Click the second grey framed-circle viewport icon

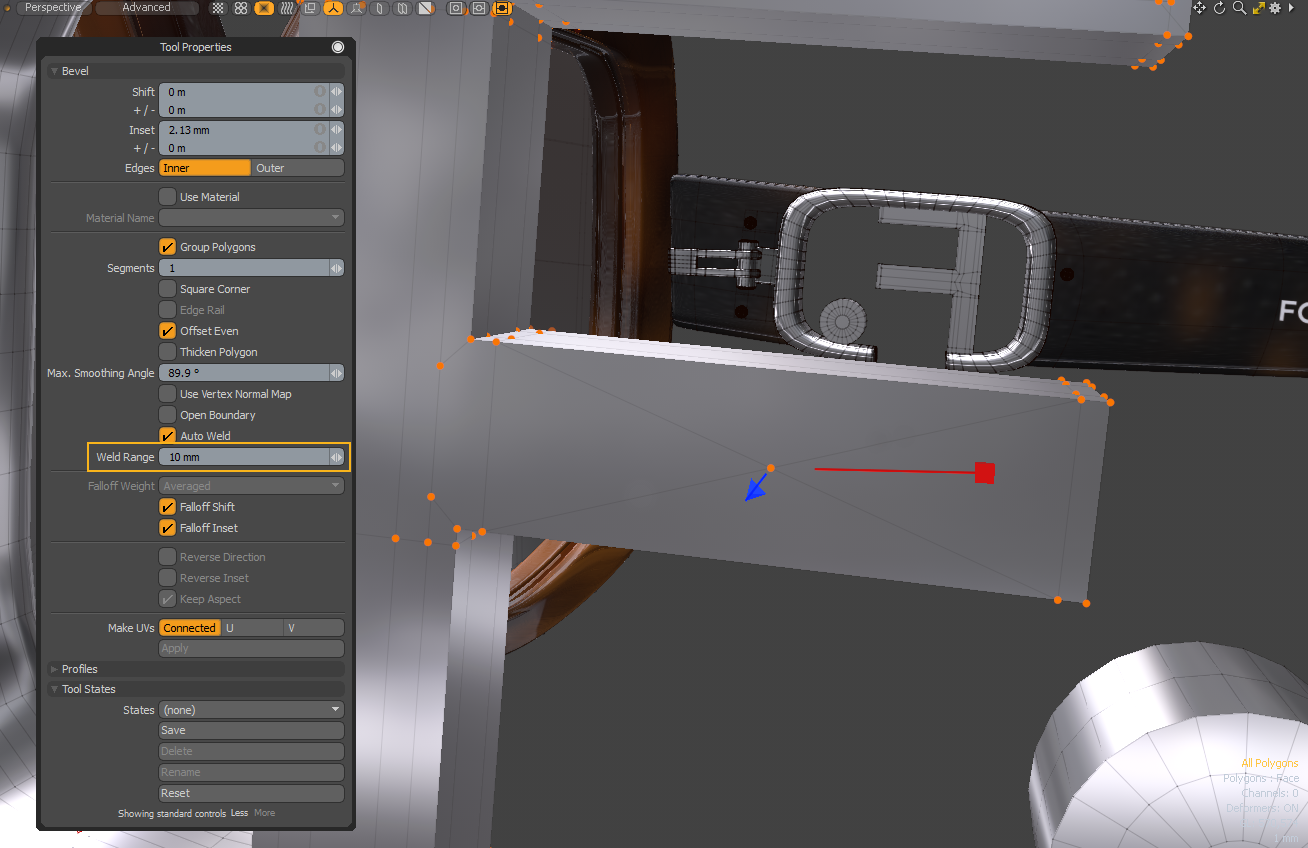[479, 8]
